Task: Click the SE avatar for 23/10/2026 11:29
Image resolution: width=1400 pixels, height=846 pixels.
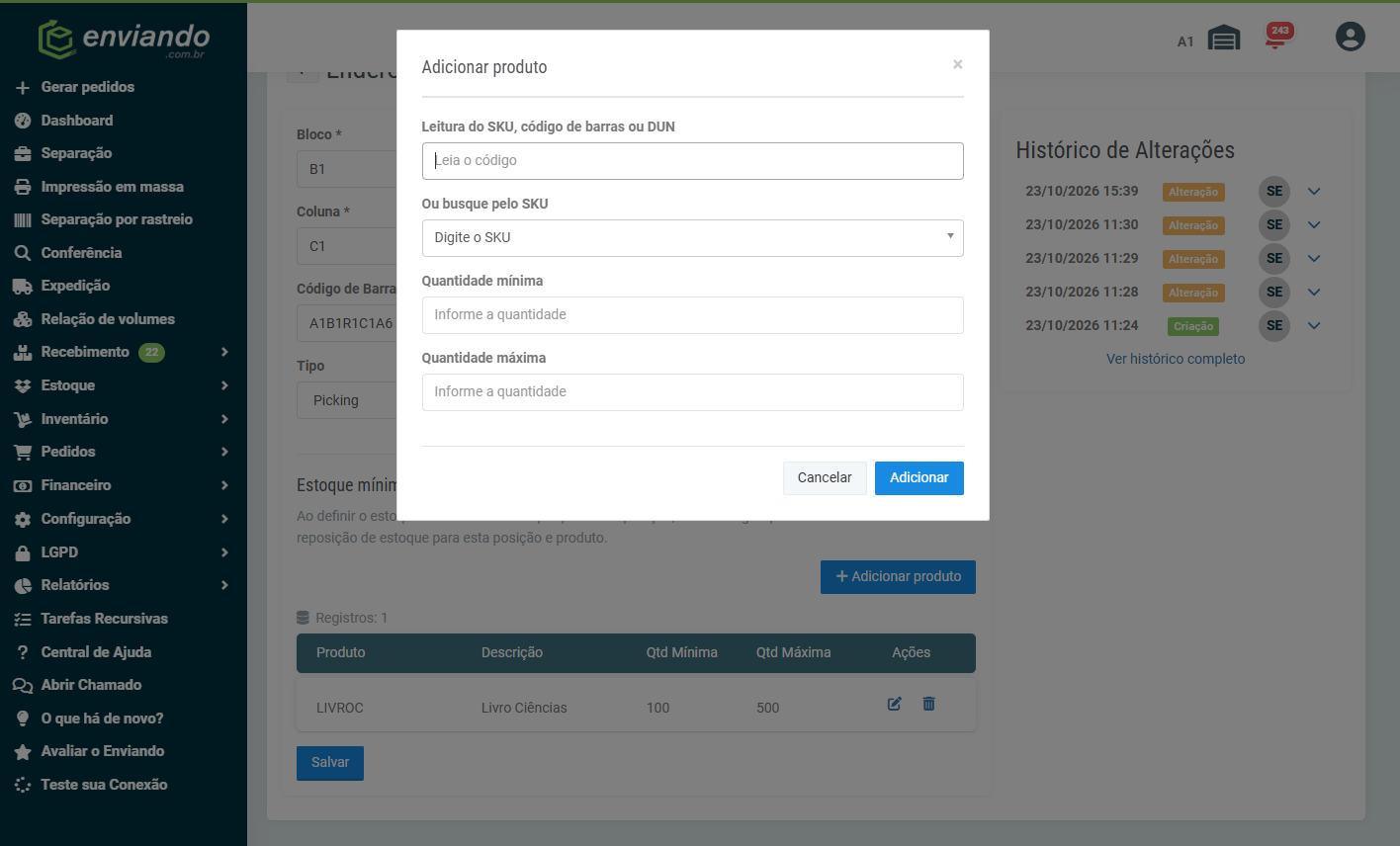Action: click(x=1274, y=259)
